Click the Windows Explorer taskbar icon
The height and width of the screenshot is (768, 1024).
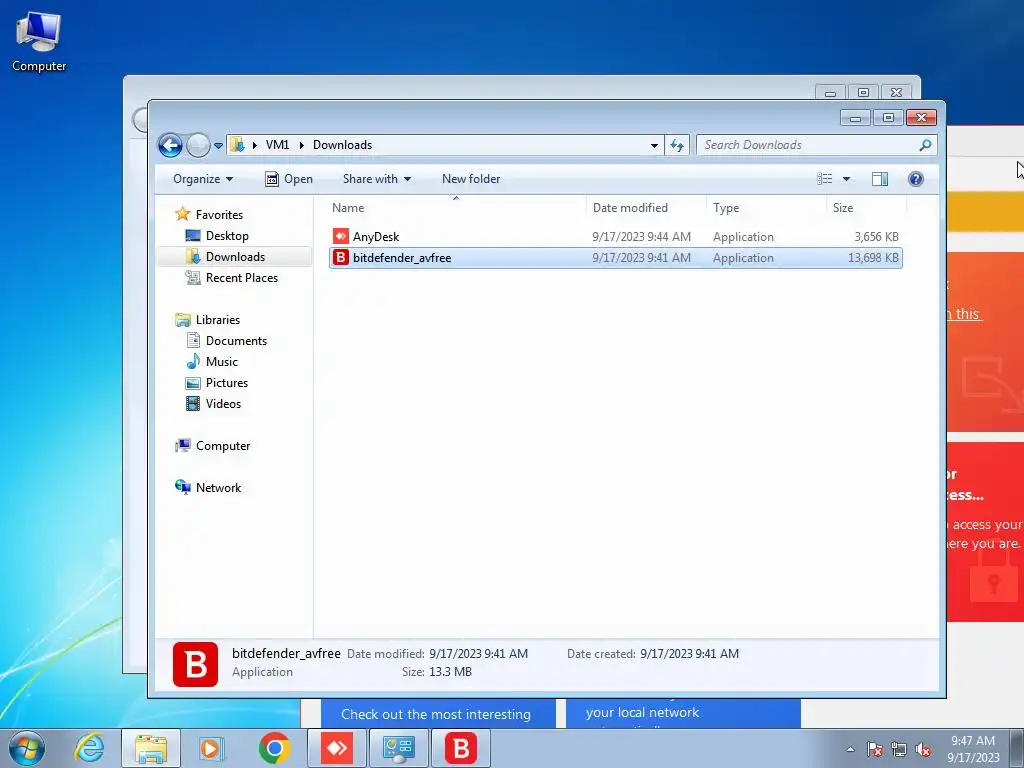point(151,748)
